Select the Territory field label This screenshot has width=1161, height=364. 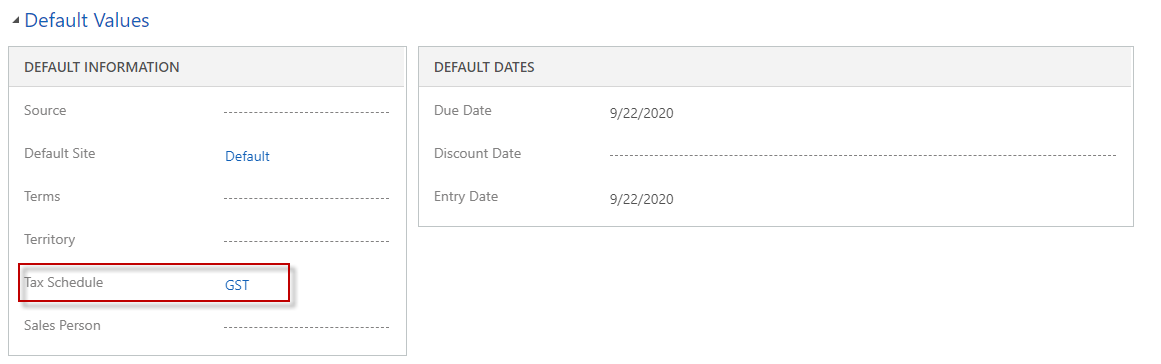coord(50,240)
